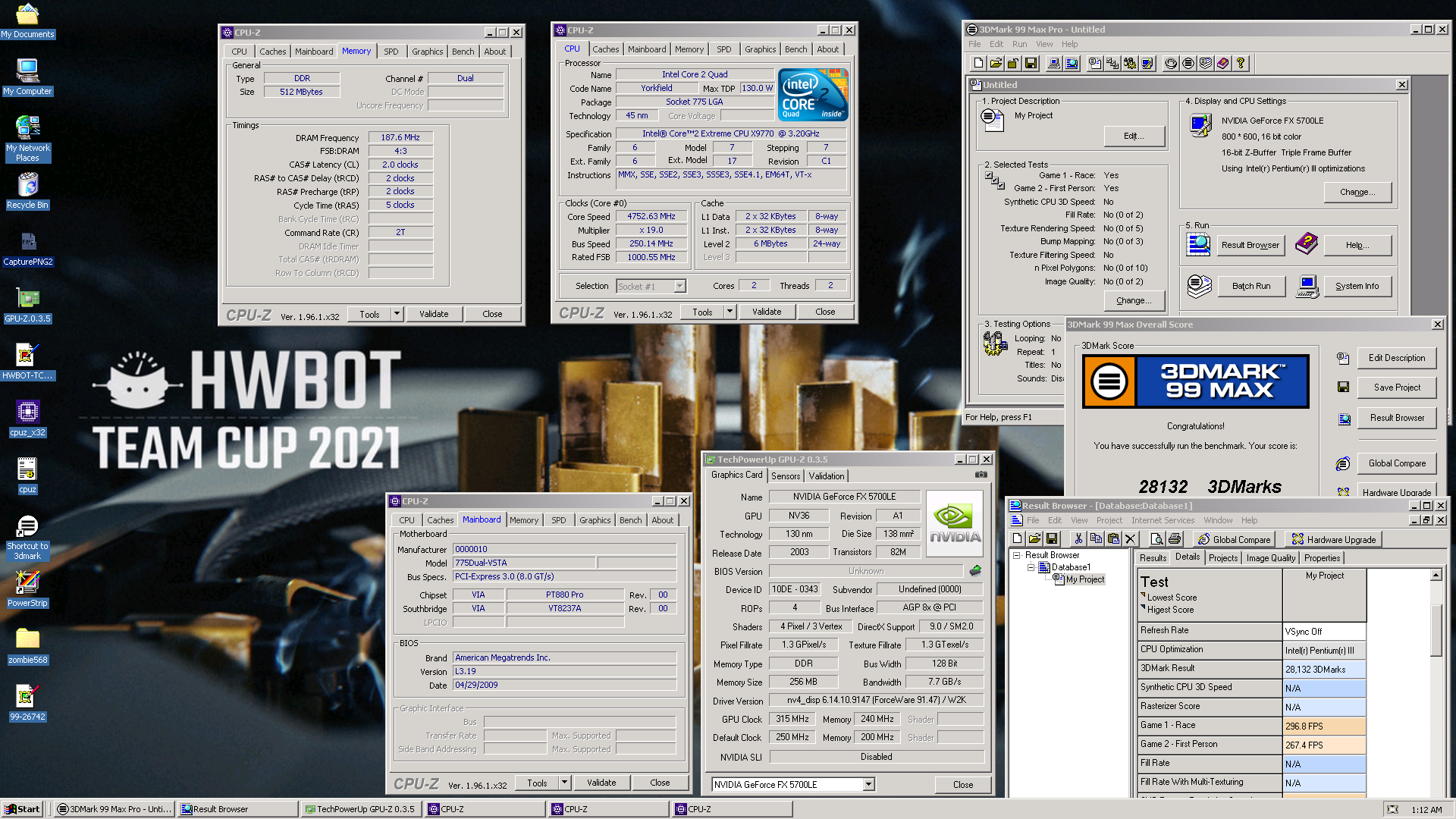Click Print Preview icon in Result Browser toolbar
The width and height of the screenshot is (1456, 819).
(x=1156, y=539)
